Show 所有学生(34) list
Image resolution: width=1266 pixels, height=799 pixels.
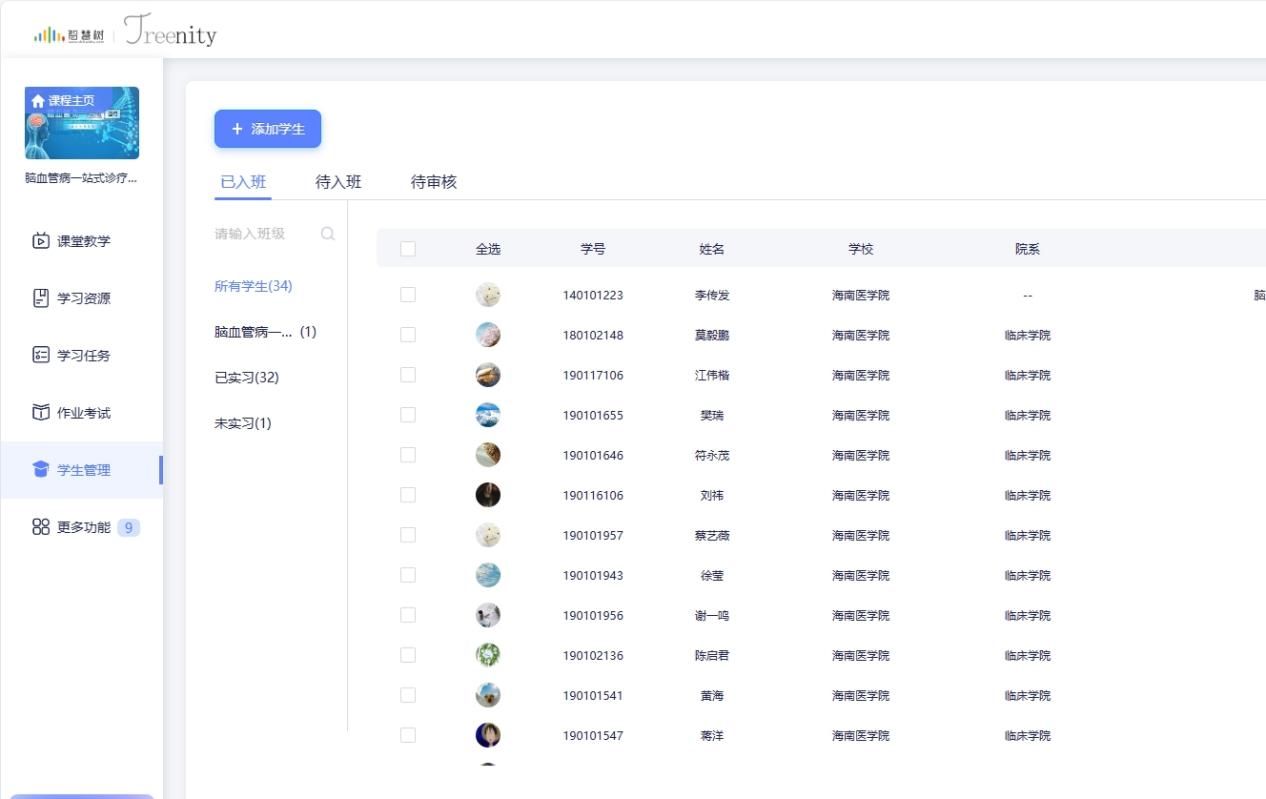tap(253, 286)
